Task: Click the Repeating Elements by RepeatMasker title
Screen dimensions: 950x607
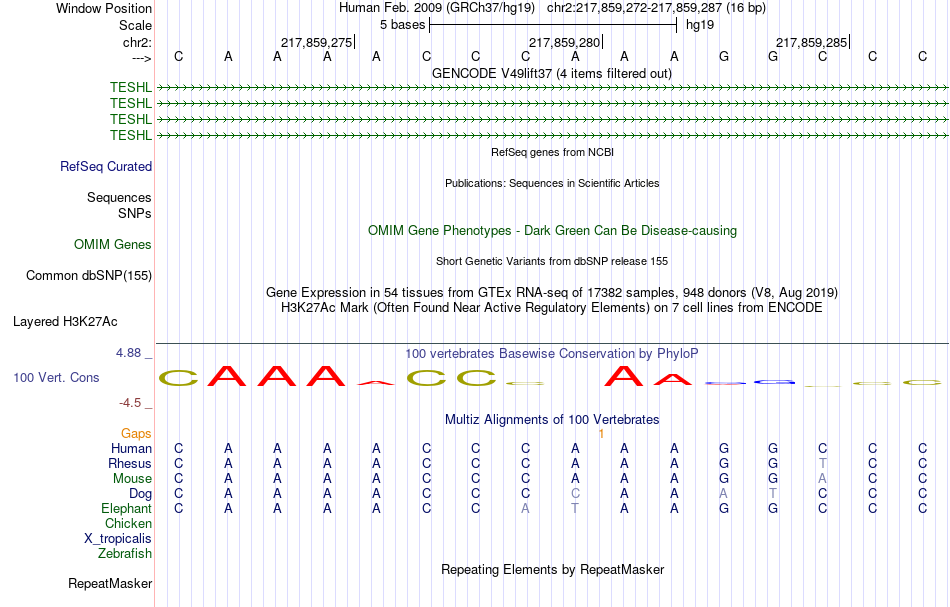Action: tap(553, 569)
